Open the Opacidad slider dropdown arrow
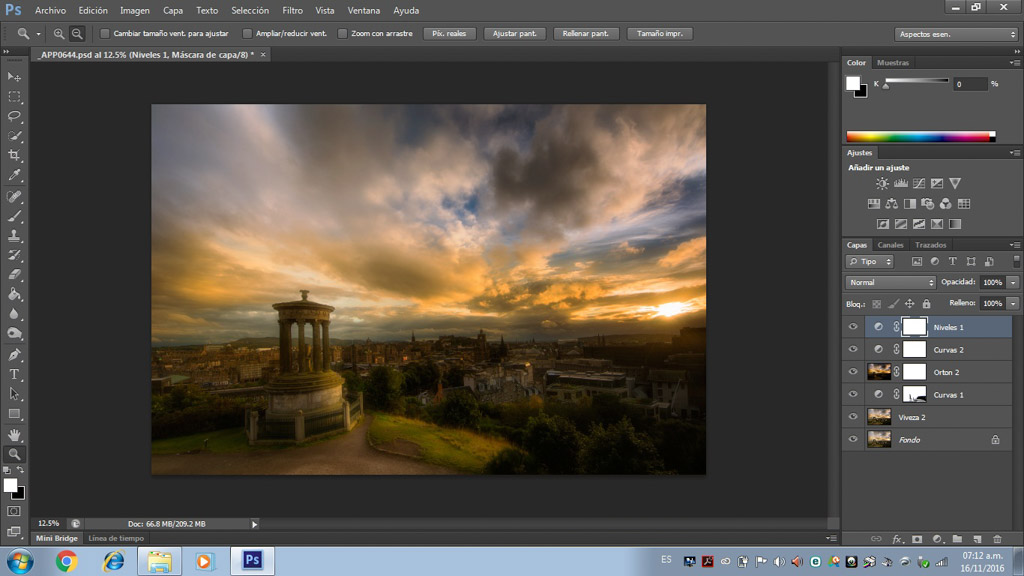 (x=1012, y=283)
